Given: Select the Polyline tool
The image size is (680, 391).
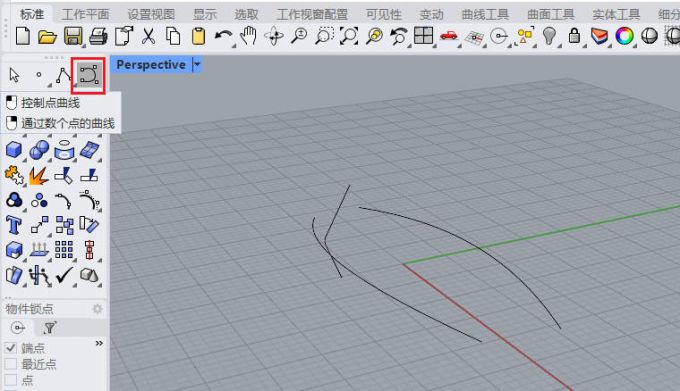Looking at the screenshot, I should point(64,75).
